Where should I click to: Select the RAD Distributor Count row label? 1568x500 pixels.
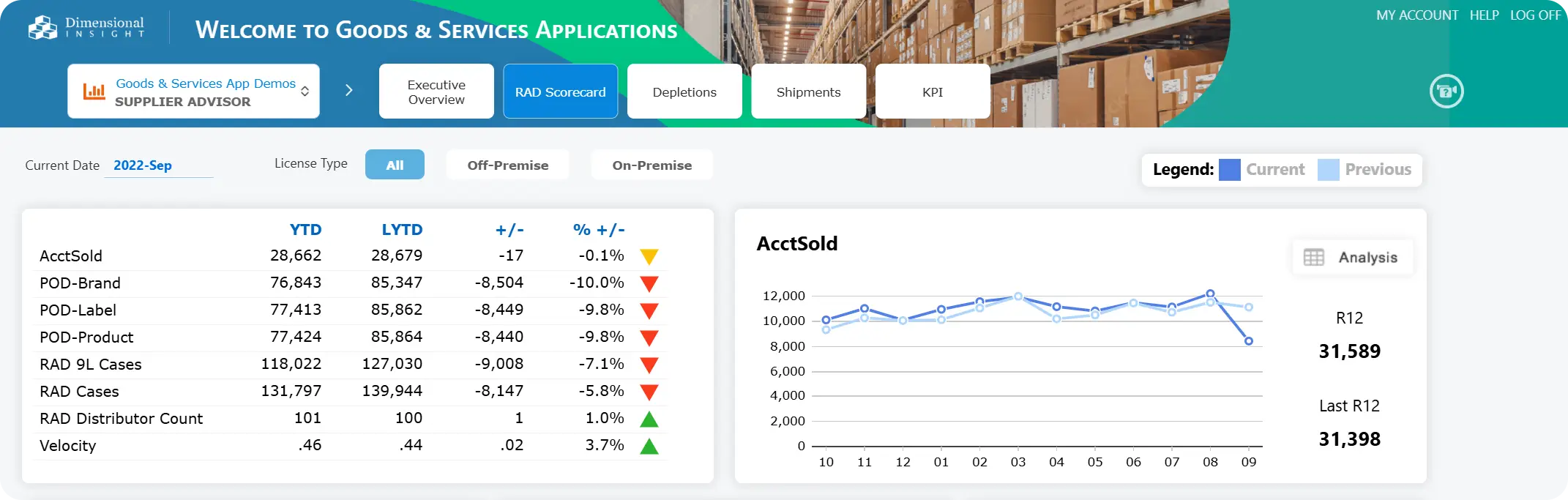121,419
